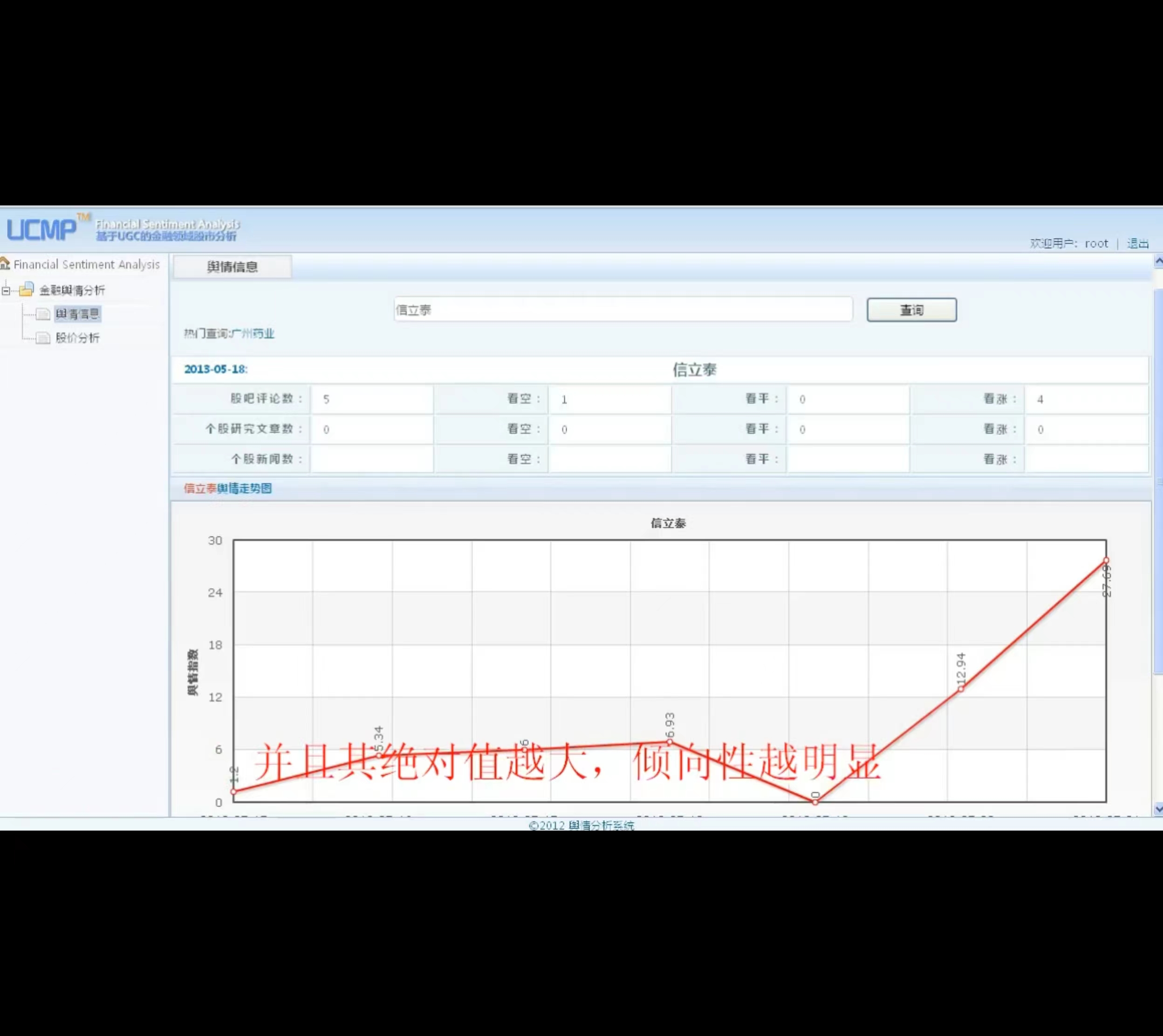Click the 退出 logout link
The image size is (1163, 1036).
[1138, 244]
